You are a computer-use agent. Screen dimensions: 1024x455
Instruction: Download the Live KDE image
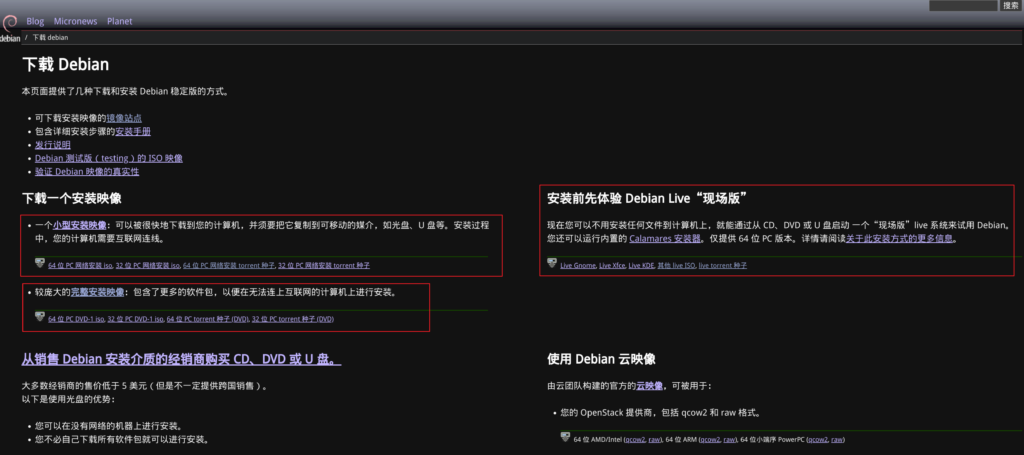point(641,266)
